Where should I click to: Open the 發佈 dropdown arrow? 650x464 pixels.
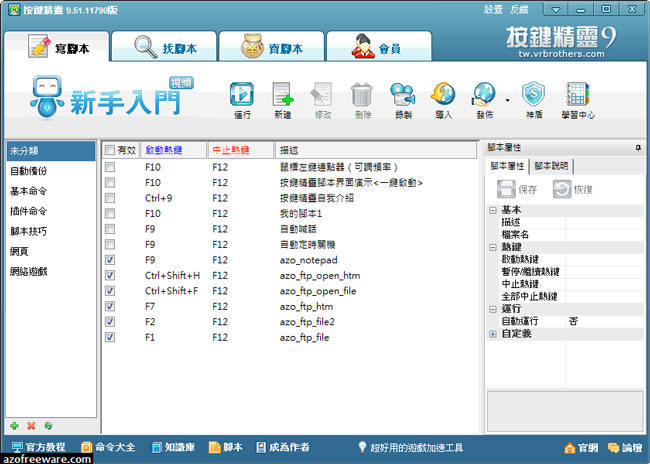[x=507, y=99]
